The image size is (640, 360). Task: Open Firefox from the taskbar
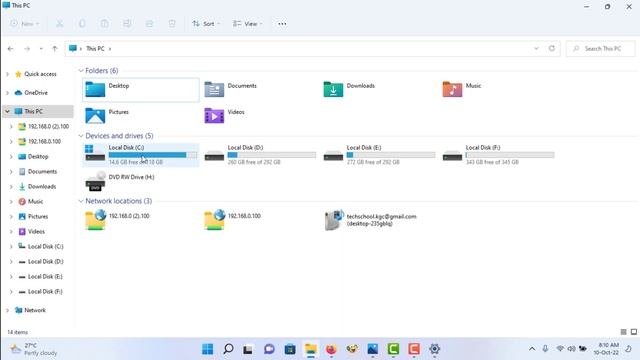click(331, 349)
